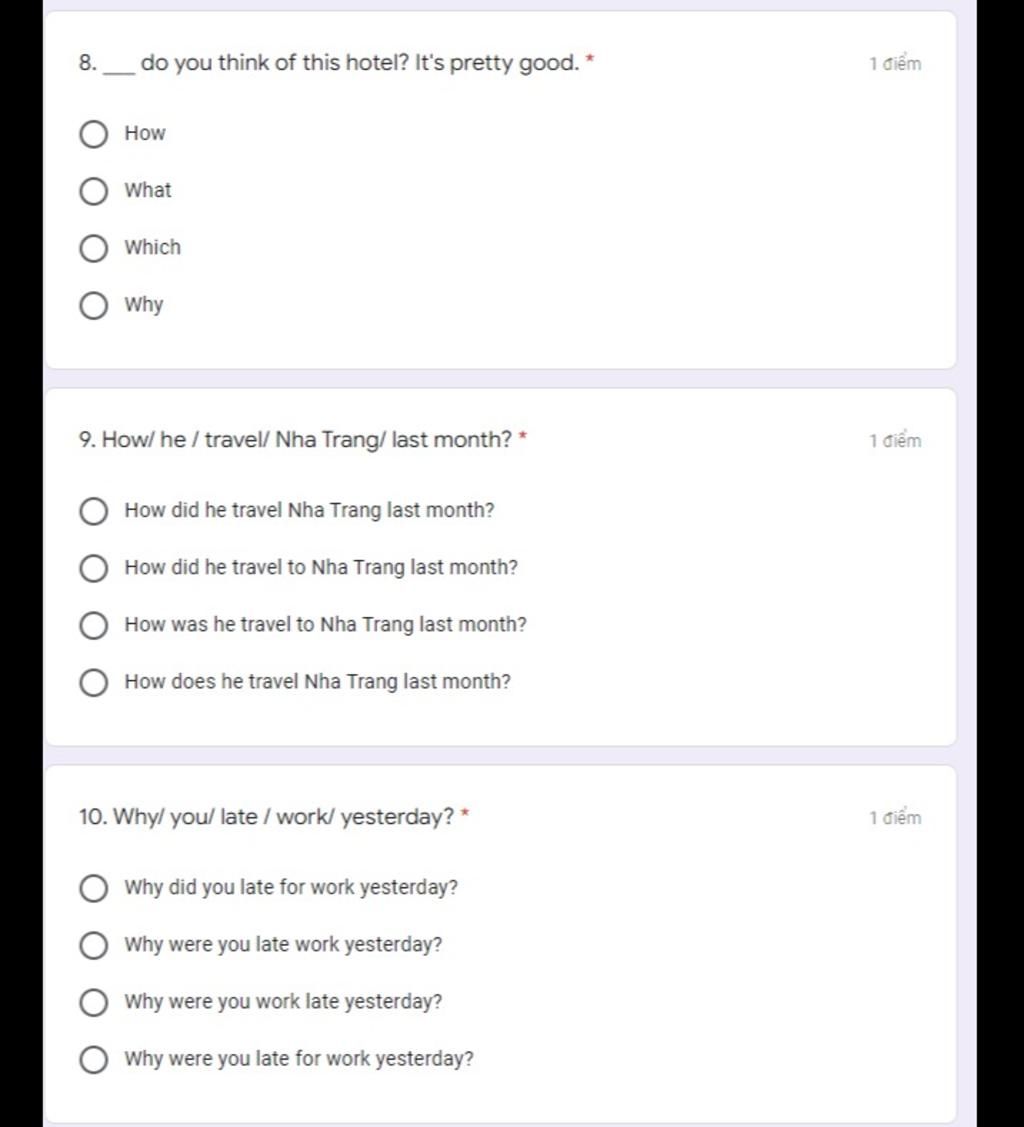This screenshot has width=1024, height=1127.
Task: Click the "1 điểm" label of question 8
Action: click(x=895, y=63)
